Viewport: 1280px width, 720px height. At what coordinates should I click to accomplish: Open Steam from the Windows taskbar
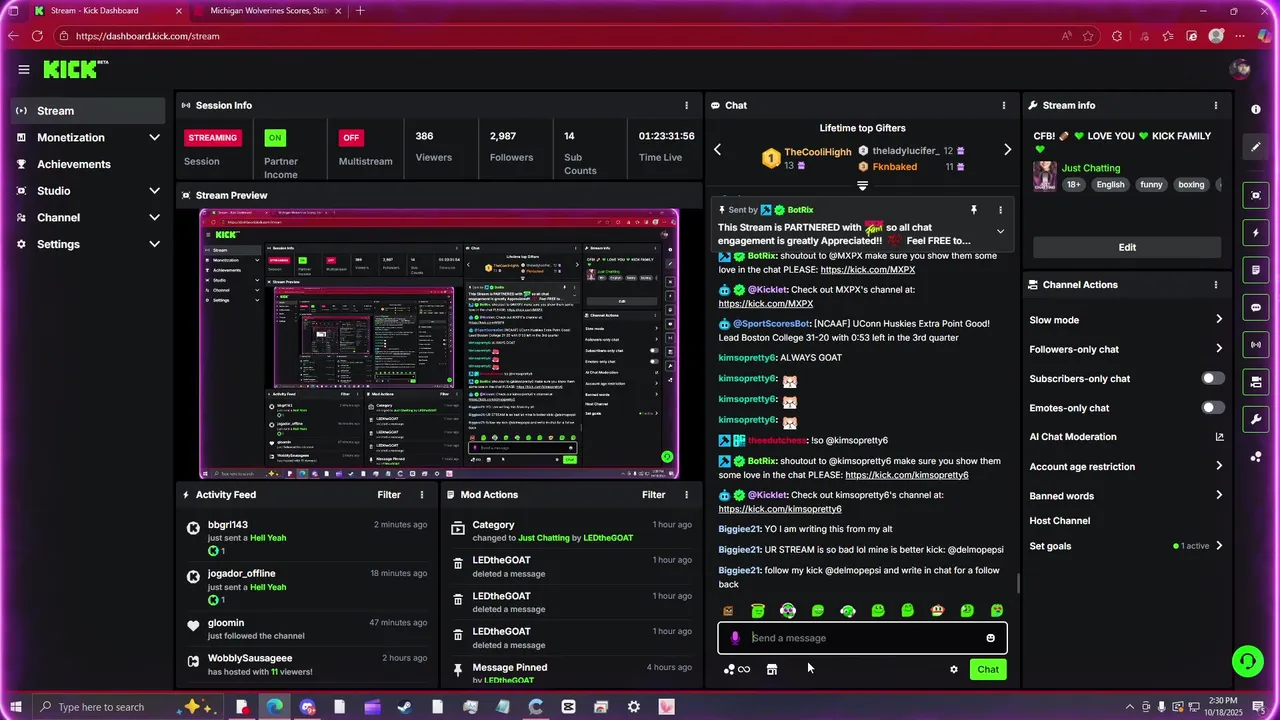coord(404,707)
